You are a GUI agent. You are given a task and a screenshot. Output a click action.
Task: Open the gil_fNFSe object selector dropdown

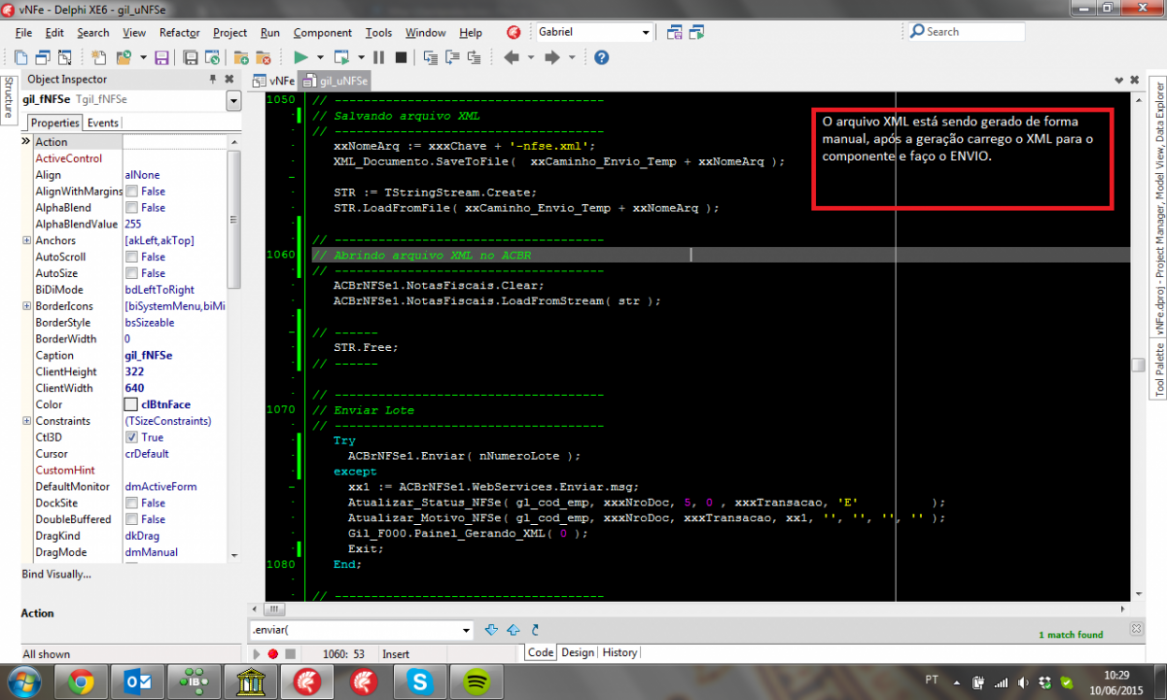pyautogui.click(x=234, y=100)
